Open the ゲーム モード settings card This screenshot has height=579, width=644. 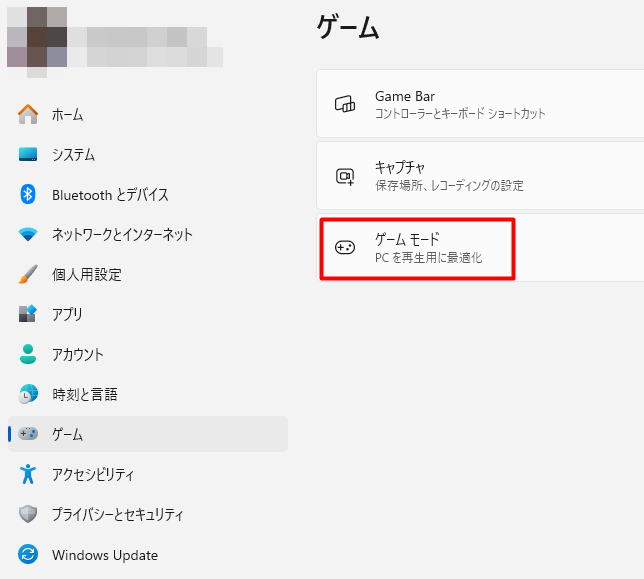coord(480,248)
